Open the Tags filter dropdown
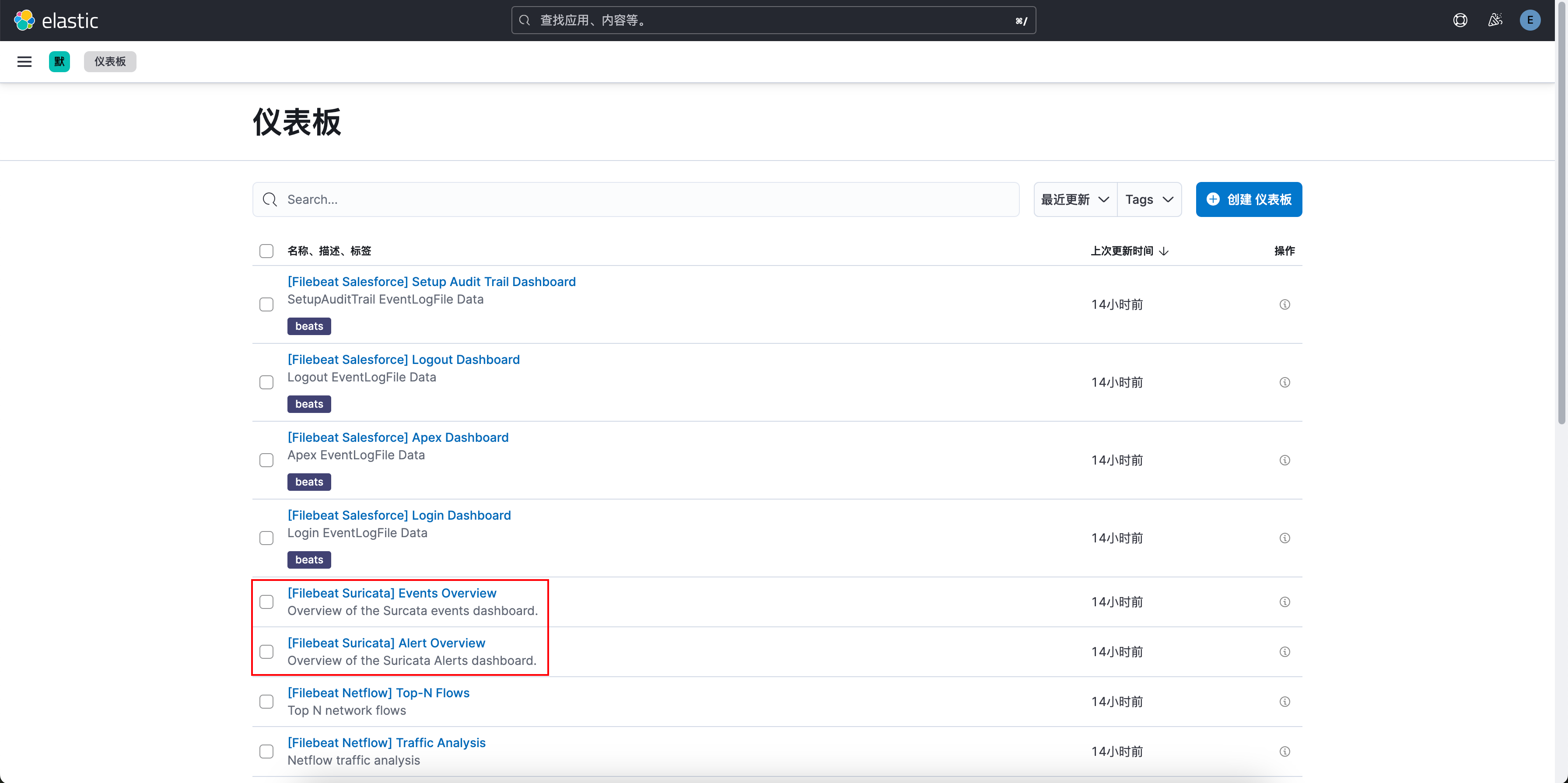Screen dimensions: 1568x783 point(1149,199)
